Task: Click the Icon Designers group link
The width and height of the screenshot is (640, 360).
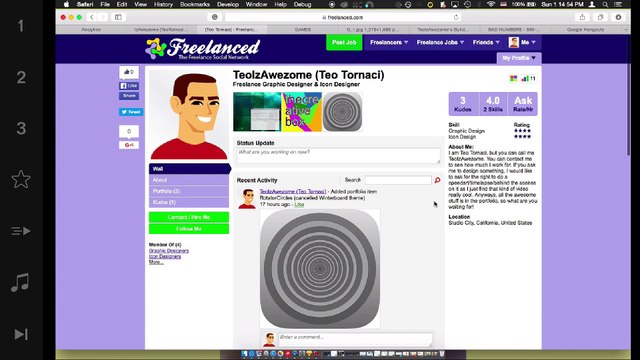Action: [165, 256]
